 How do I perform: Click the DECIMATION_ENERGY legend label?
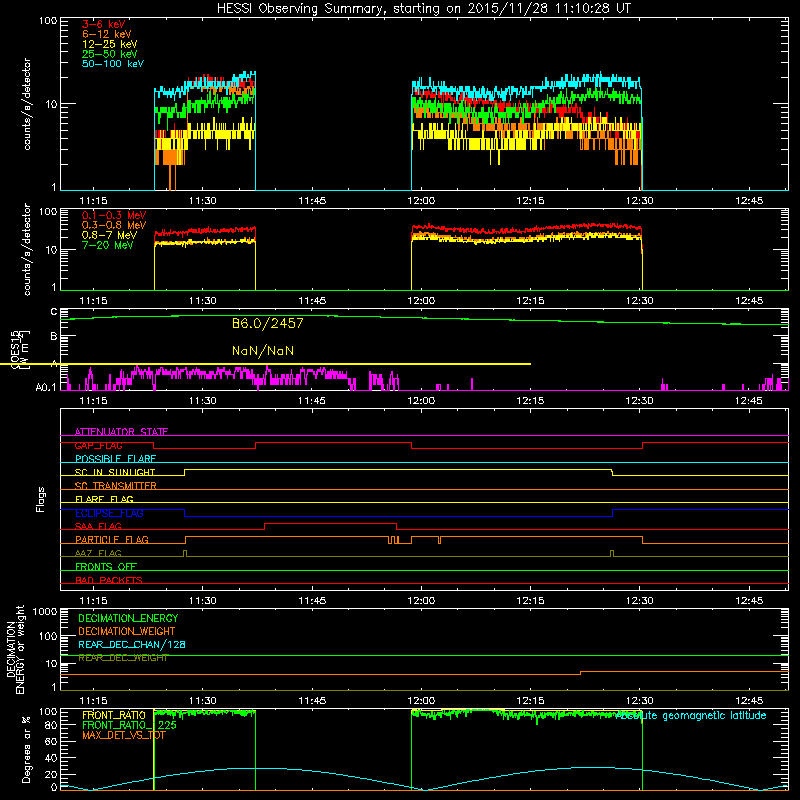click(x=128, y=618)
